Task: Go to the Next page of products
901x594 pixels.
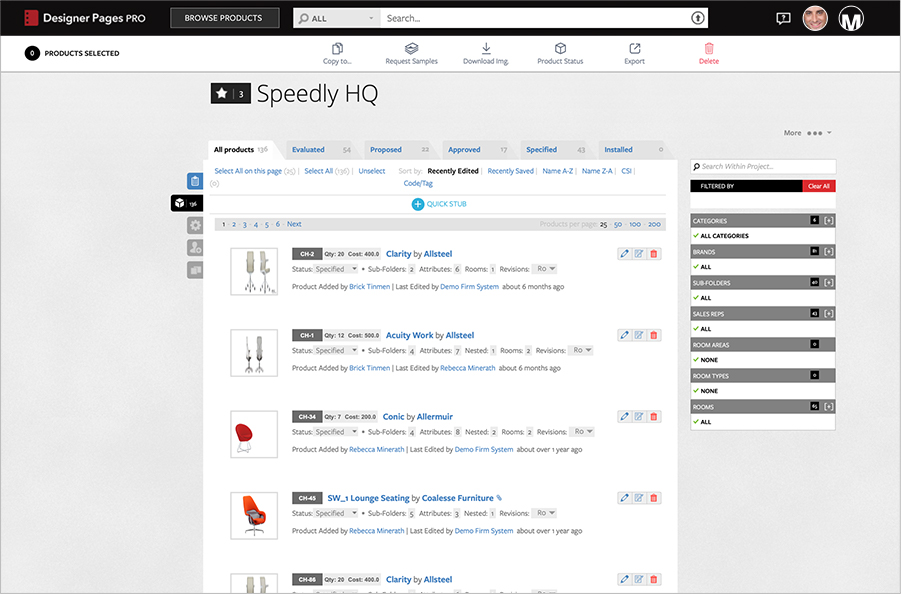Action: click(294, 224)
